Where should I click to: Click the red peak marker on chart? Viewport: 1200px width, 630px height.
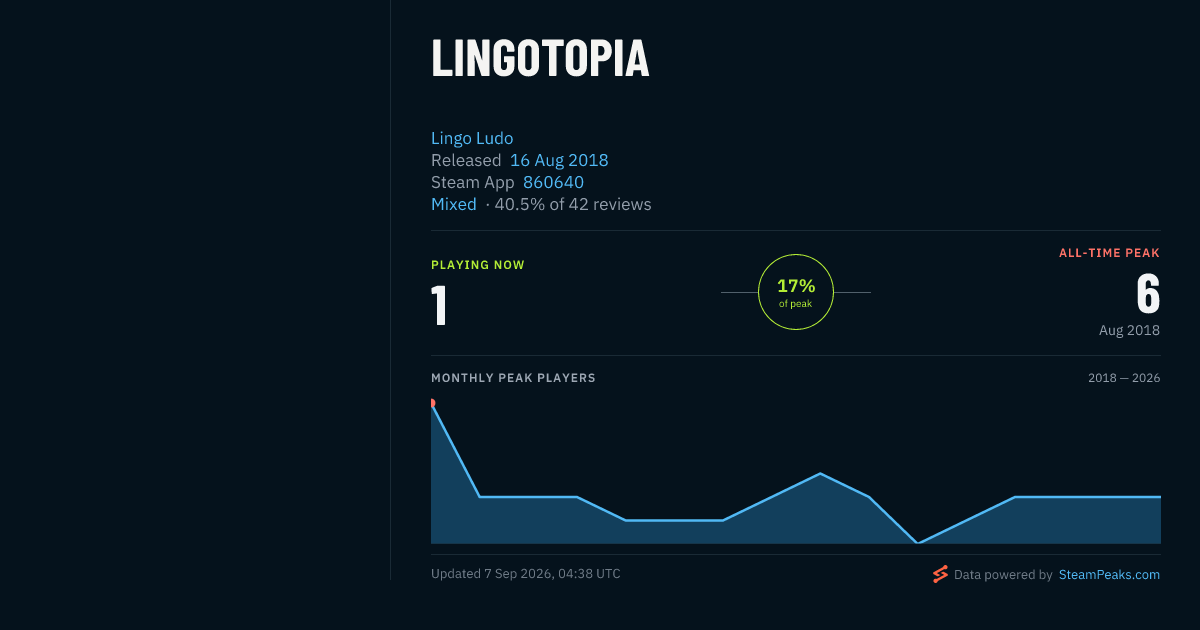pos(432,403)
